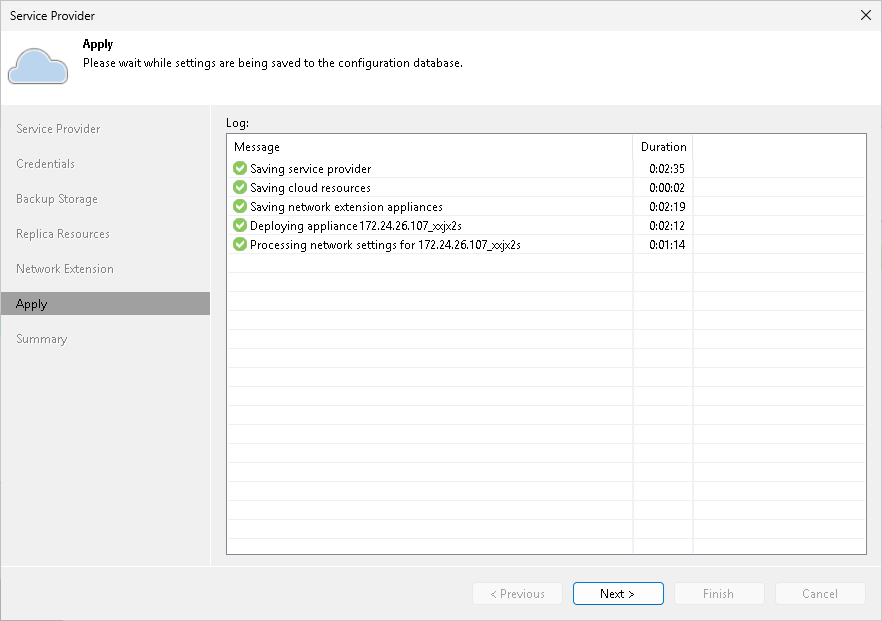The height and width of the screenshot is (621, 882).
Task: Select the checkmark for Saving network extension appliances
Action: [239, 206]
